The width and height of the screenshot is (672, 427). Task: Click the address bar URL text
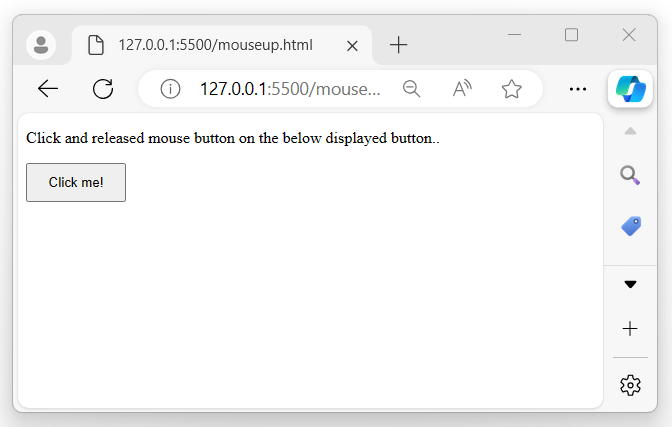point(290,89)
